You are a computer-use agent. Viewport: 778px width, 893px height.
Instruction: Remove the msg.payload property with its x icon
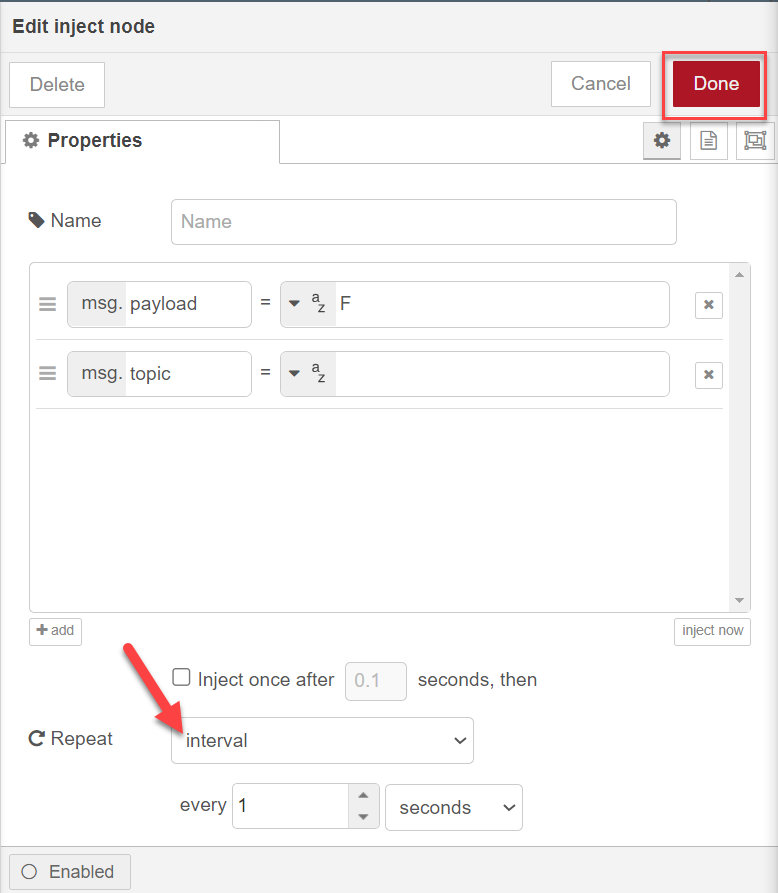click(708, 305)
